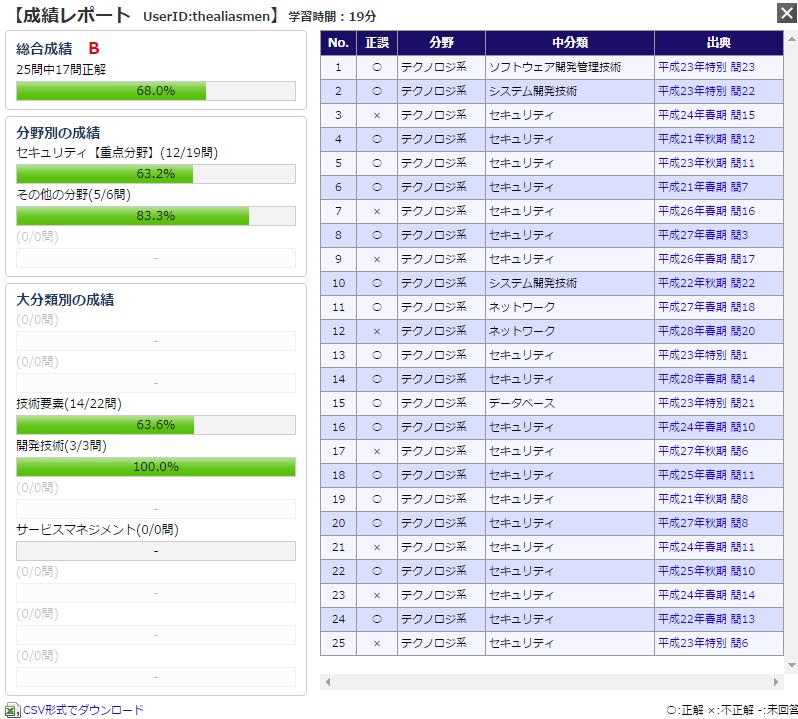The image size is (798, 719).
Task: Open source link 平成21年秋期 問8
Action: click(703, 499)
